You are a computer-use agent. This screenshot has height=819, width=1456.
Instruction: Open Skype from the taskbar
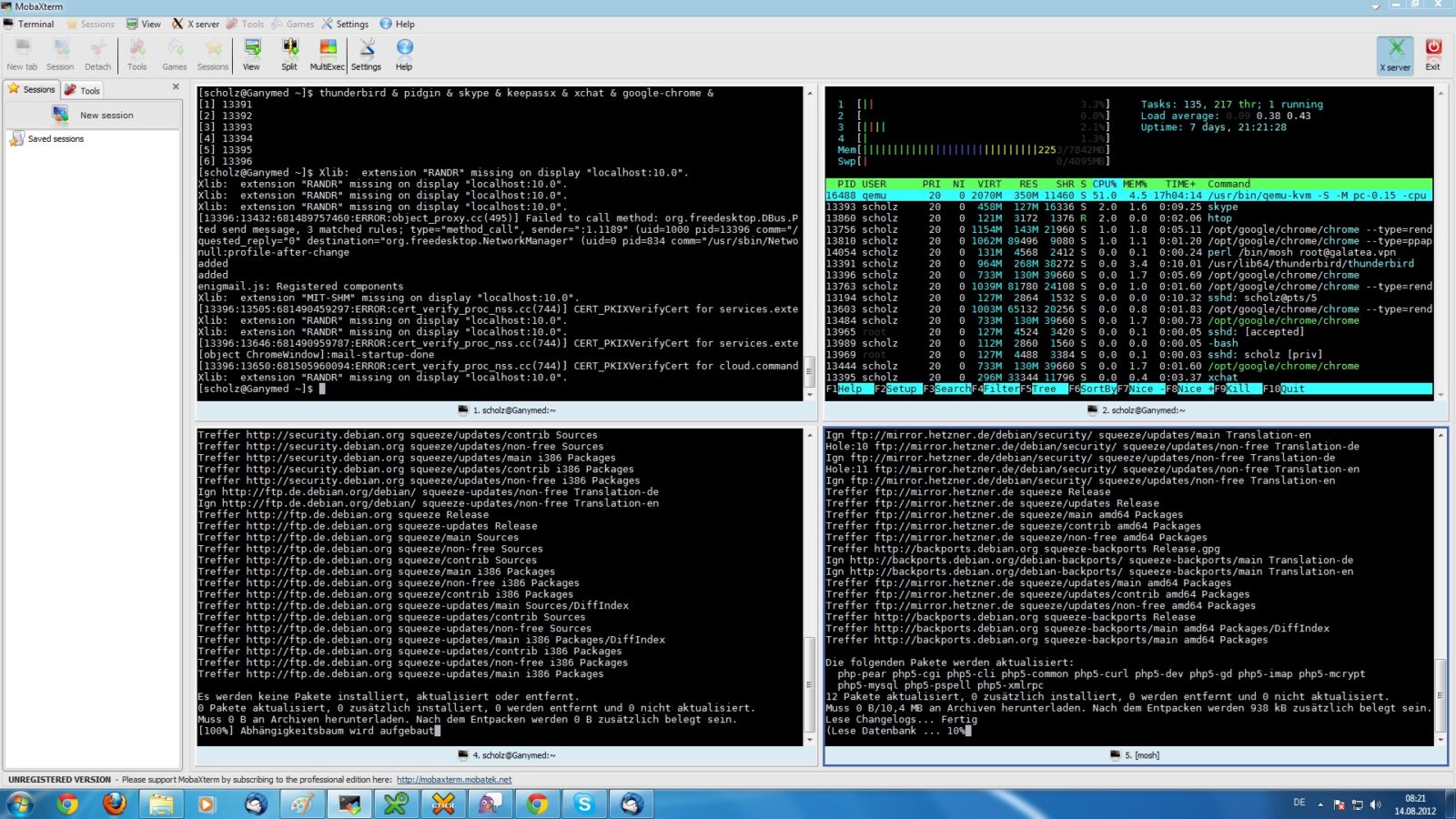(584, 804)
